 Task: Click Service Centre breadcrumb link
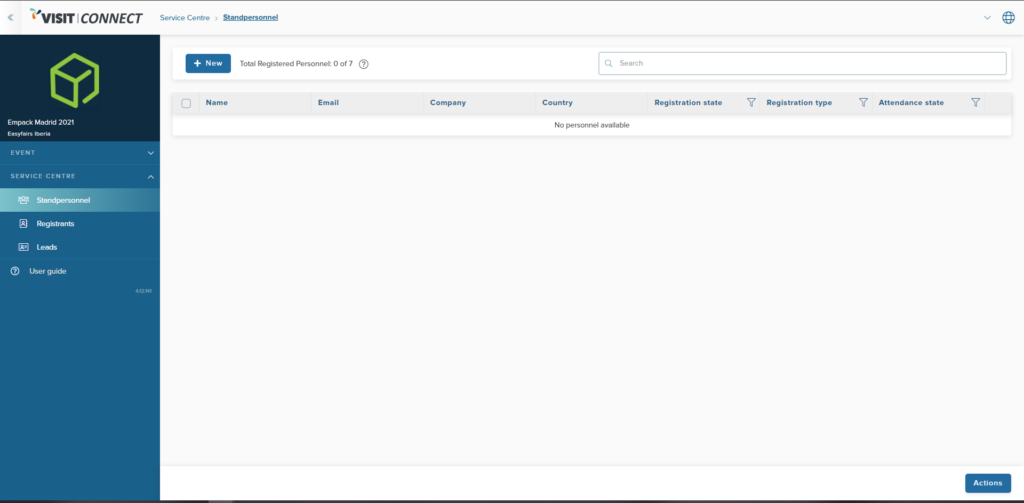(x=185, y=18)
